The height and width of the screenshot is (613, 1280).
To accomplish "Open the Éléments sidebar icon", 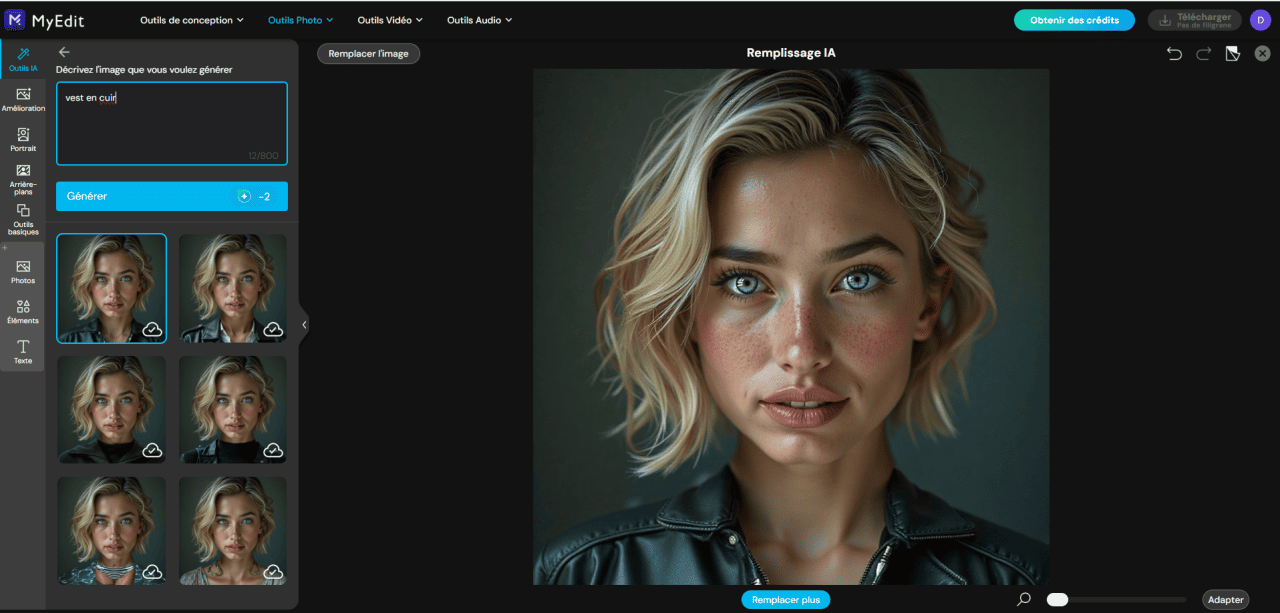I will [23, 311].
